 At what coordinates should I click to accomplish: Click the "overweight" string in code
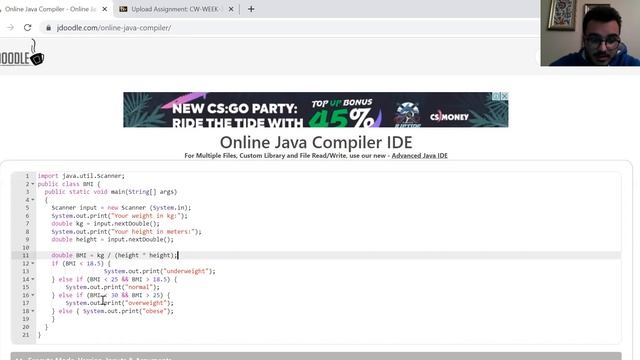tap(146, 303)
